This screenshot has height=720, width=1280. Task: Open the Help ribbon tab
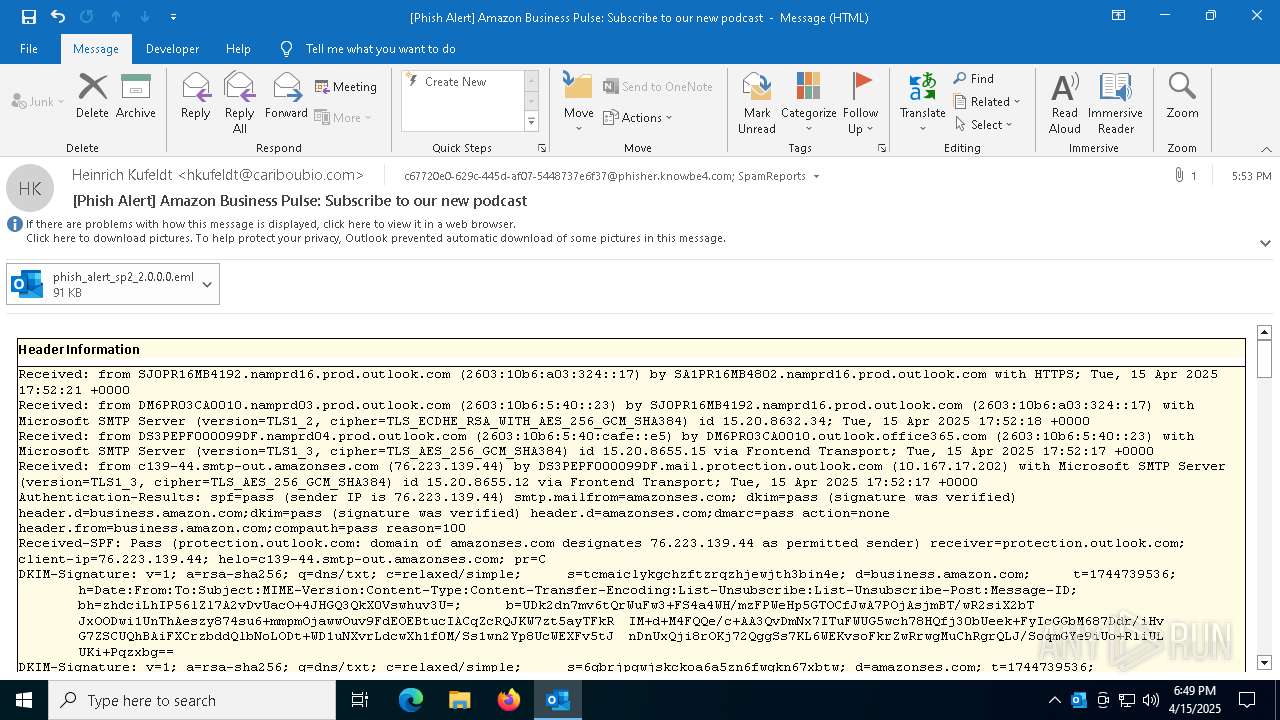(238, 48)
